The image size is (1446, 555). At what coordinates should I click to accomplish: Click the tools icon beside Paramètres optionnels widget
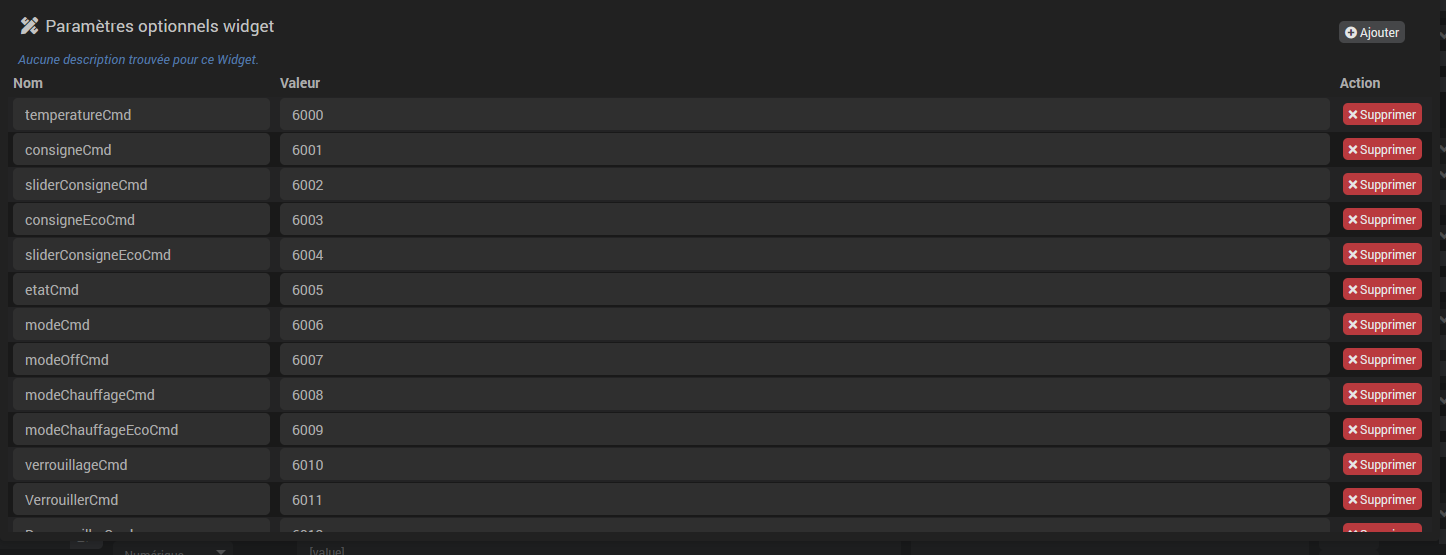coord(29,26)
